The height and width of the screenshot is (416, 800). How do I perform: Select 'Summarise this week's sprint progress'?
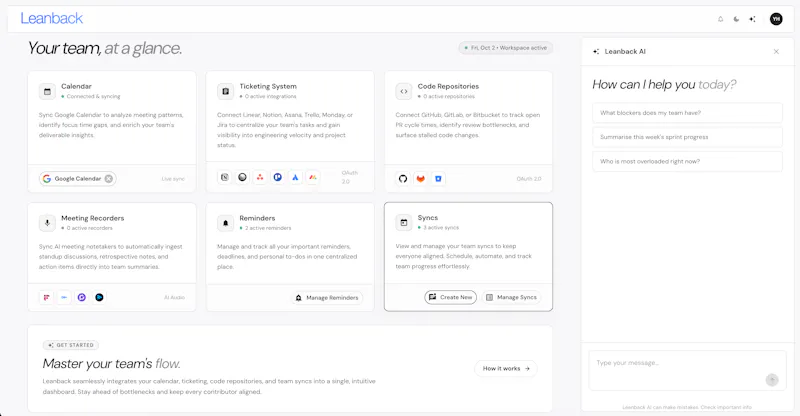point(687,137)
